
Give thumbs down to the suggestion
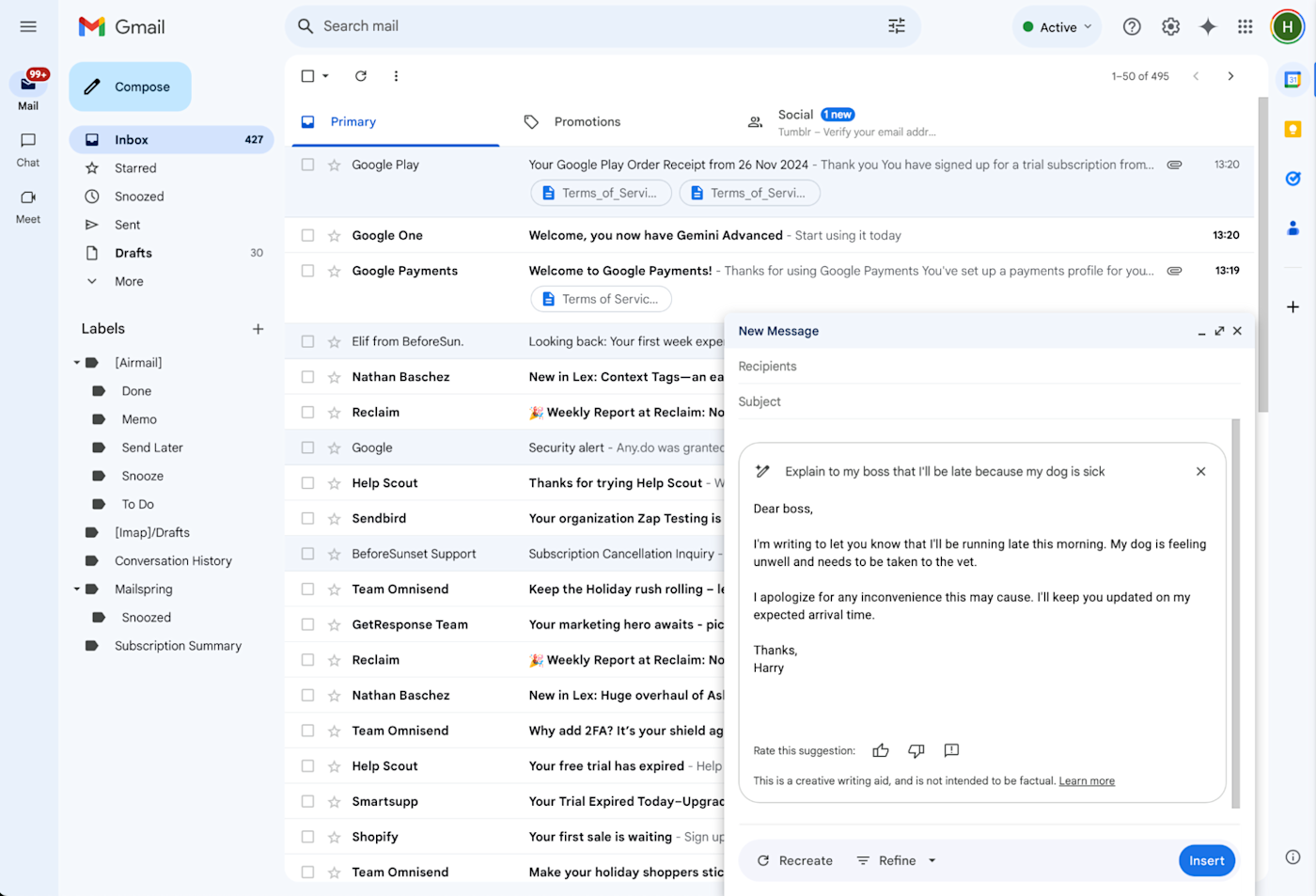pyautogui.click(x=916, y=750)
